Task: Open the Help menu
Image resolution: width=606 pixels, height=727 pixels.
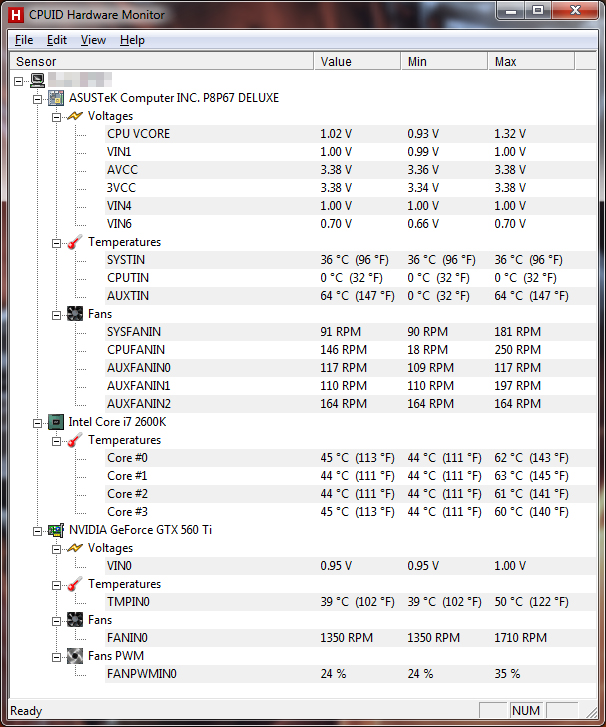Action: pos(132,40)
